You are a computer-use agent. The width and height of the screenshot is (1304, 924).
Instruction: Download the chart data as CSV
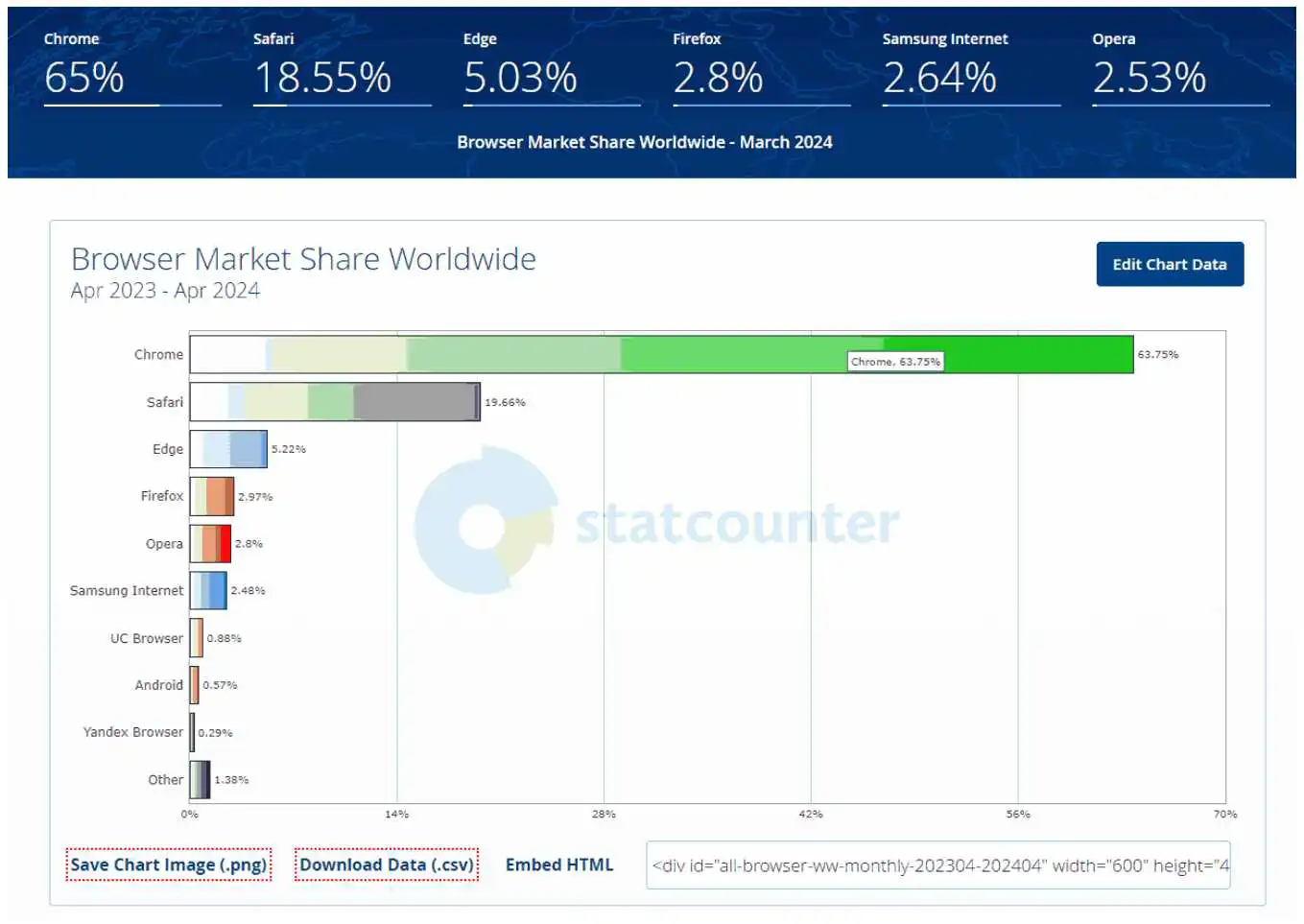[386, 865]
